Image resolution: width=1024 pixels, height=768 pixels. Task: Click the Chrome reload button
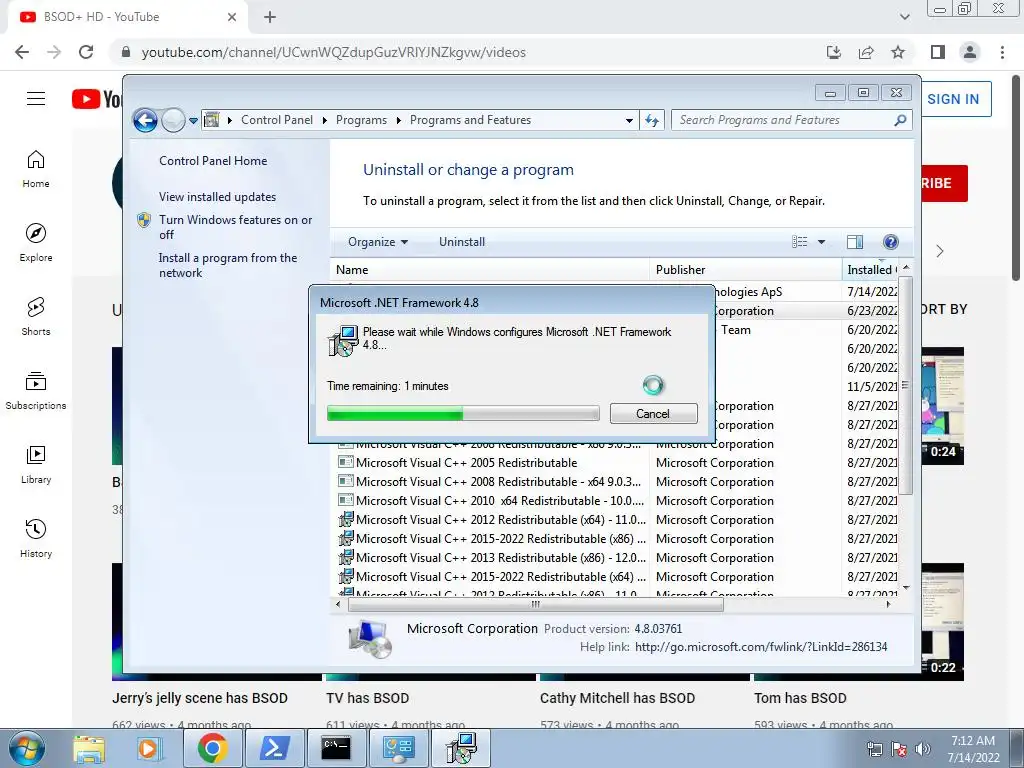[86, 52]
